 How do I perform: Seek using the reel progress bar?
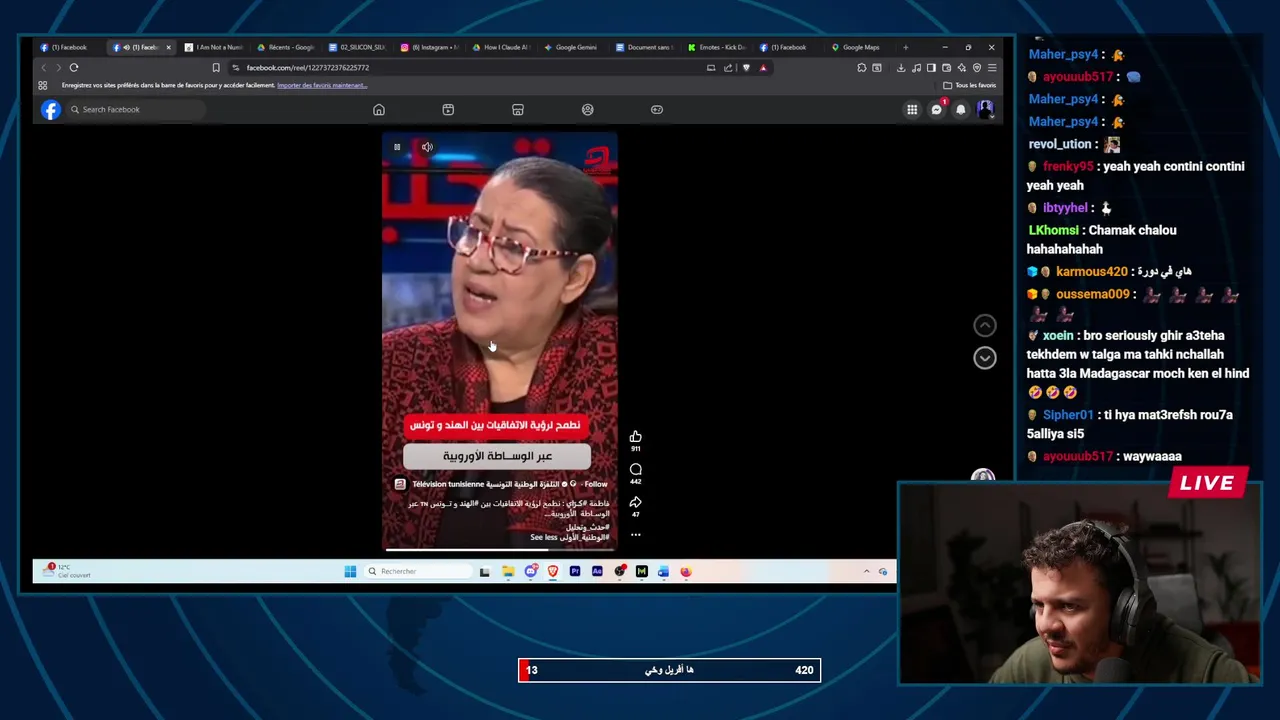coord(499,549)
